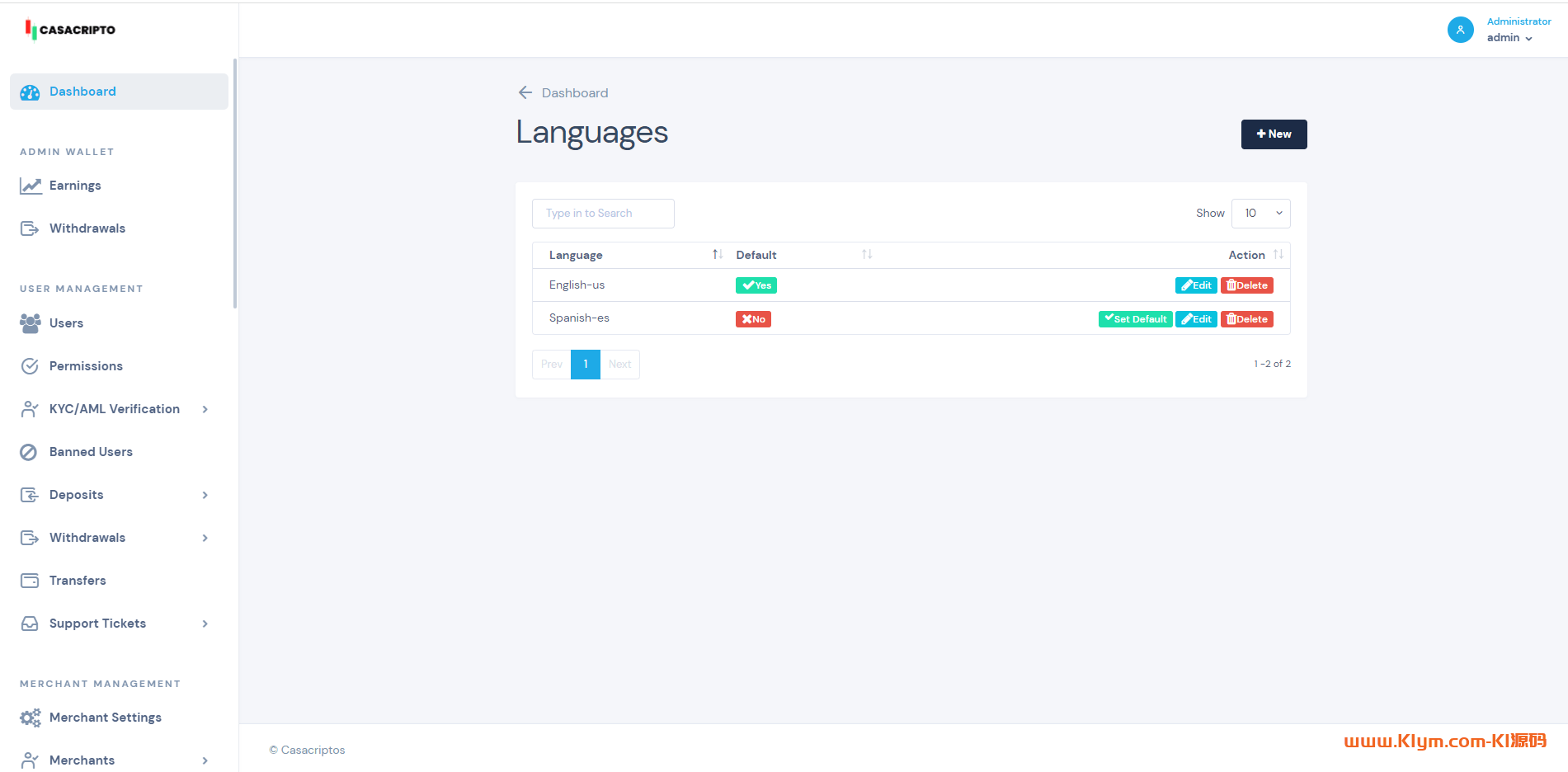Click the KYC/AML Verification person icon
The width and height of the screenshot is (1568, 772).
(30, 409)
